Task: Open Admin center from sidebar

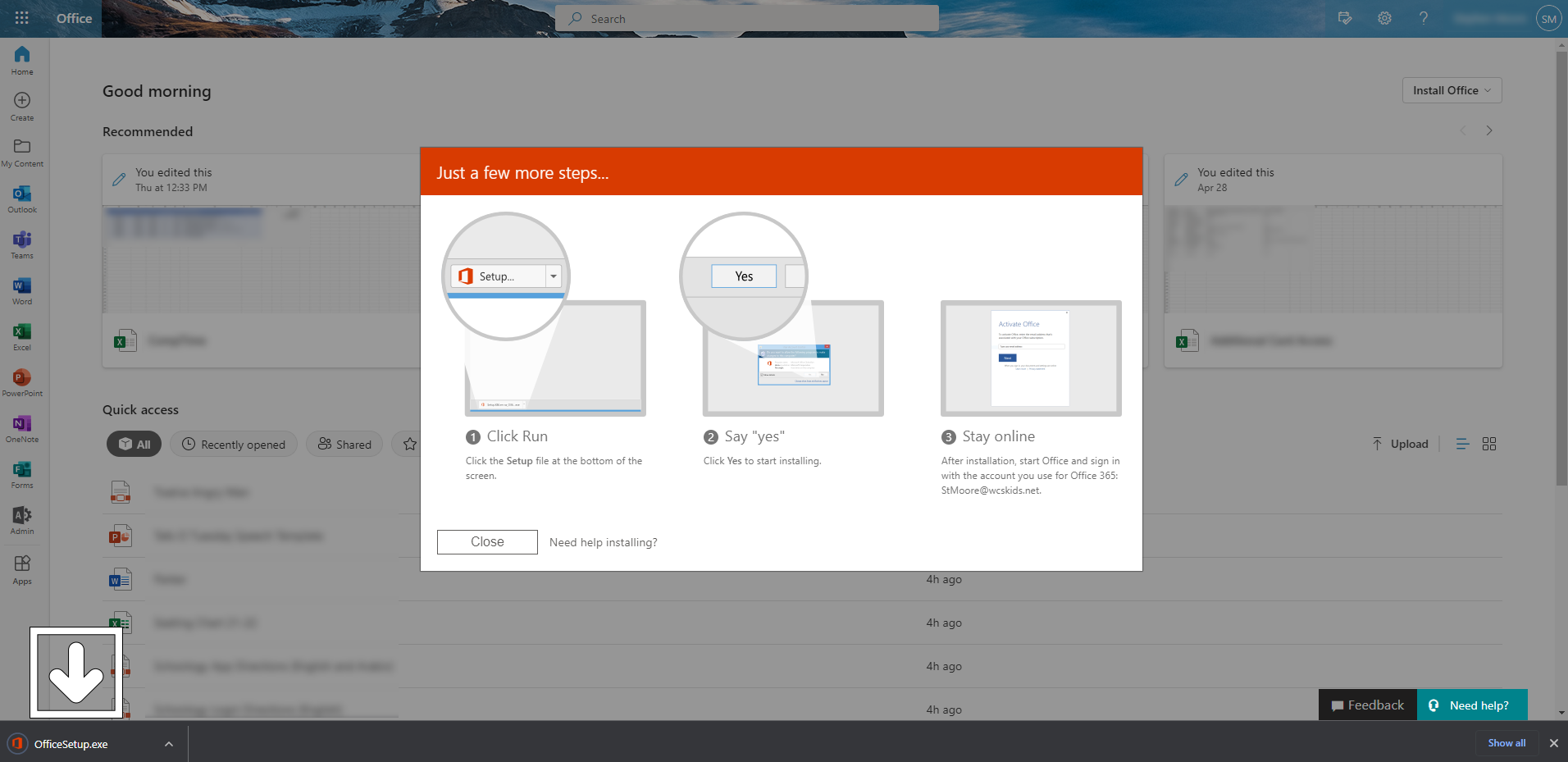Action: (22, 519)
